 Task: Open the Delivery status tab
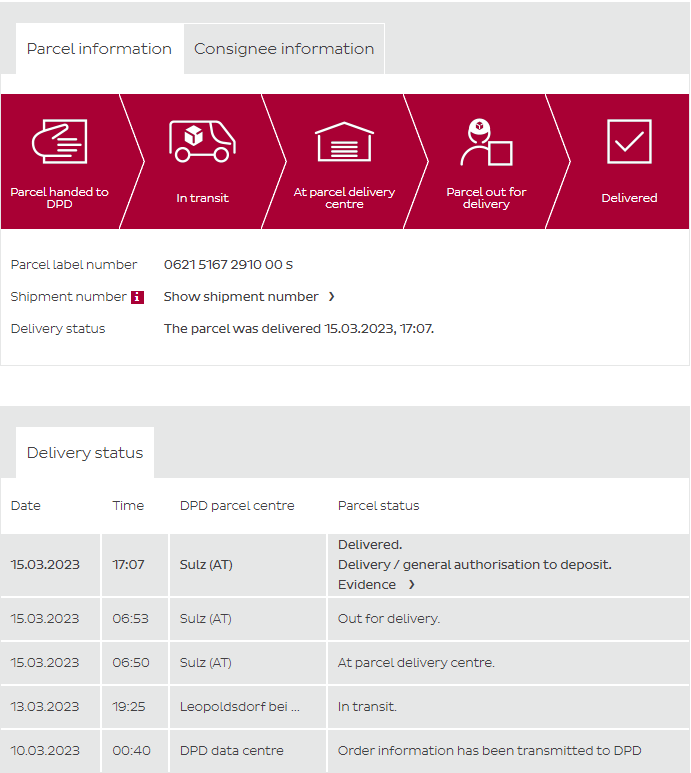pos(85,453)
